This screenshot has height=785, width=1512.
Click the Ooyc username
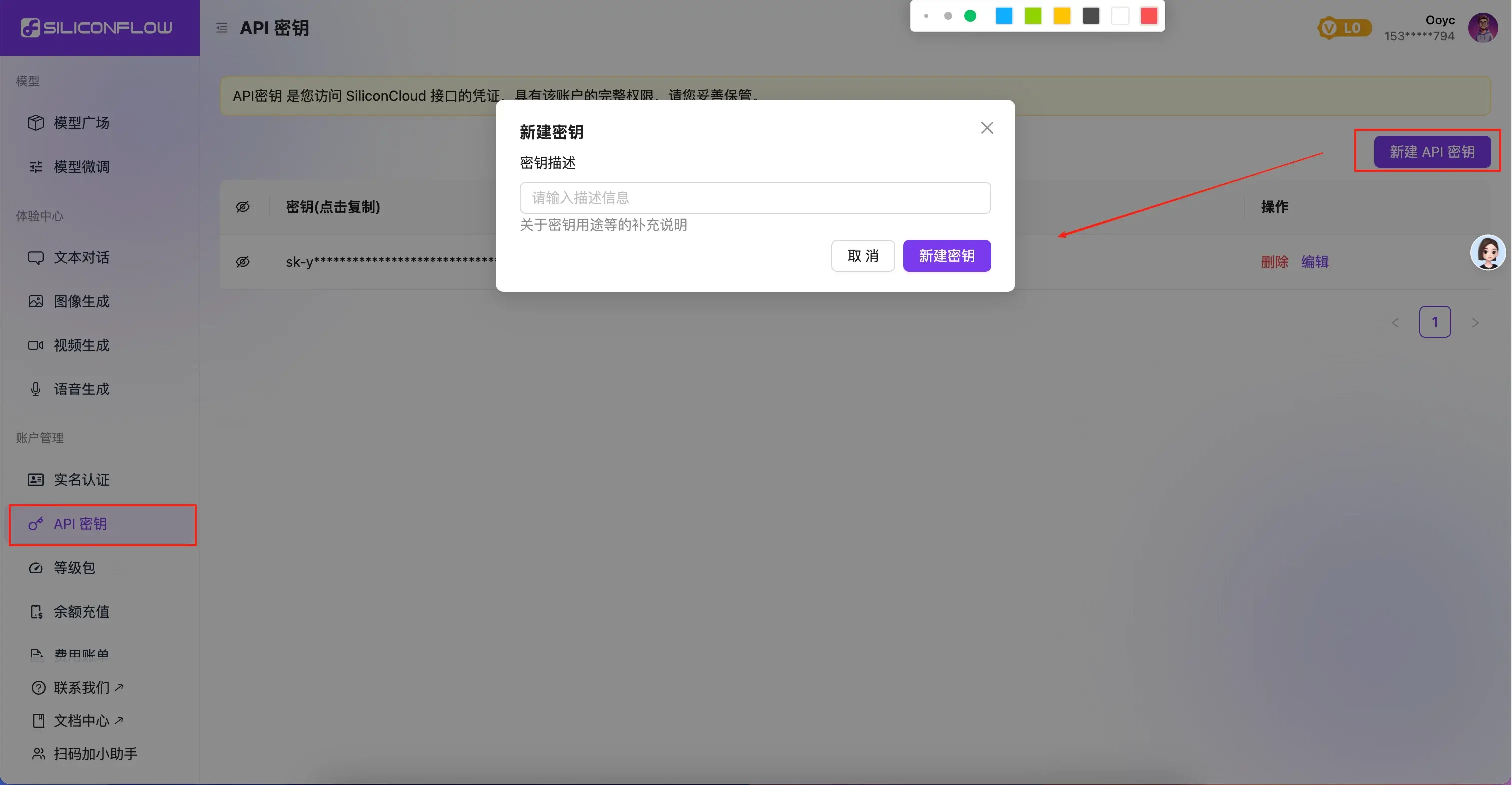(1440, 20)
